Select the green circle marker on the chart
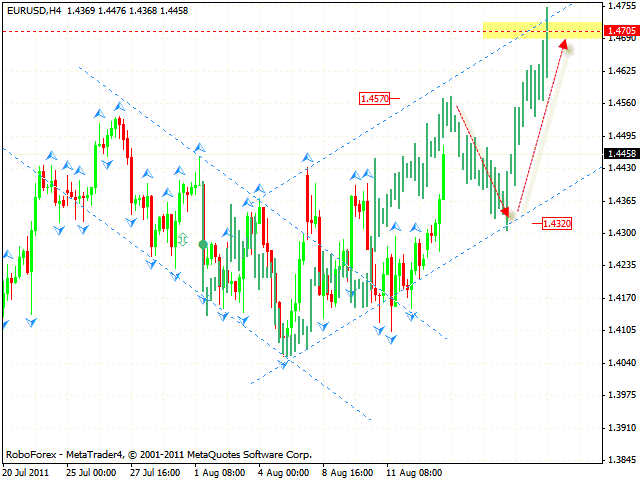This screenshot has width=640, height=480. [203, 244]
